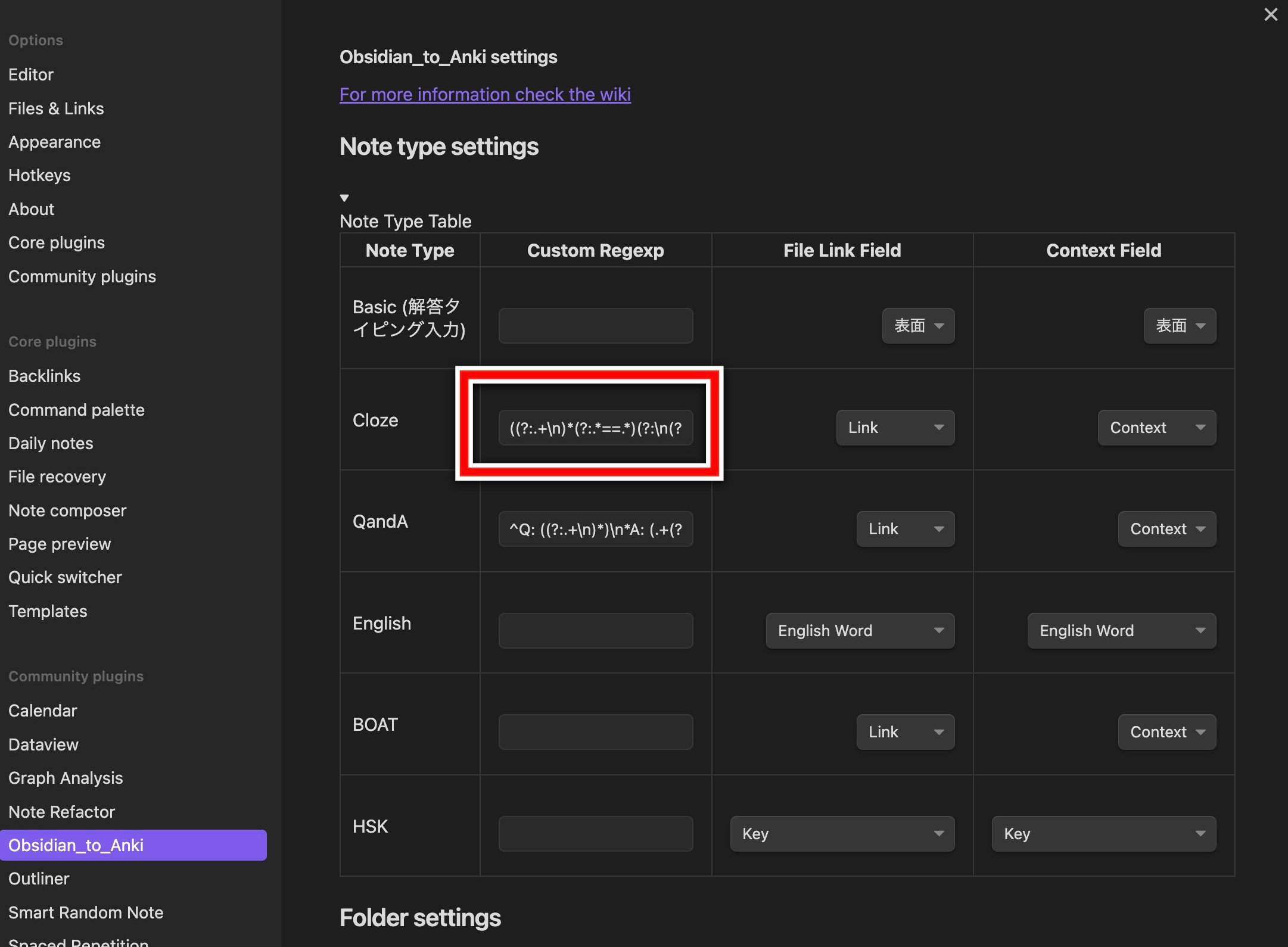Viewport: 1288px width, 947px height.
Task: Open the 表面 dropdown for Basic note type
Action: [x=917, y=325]
